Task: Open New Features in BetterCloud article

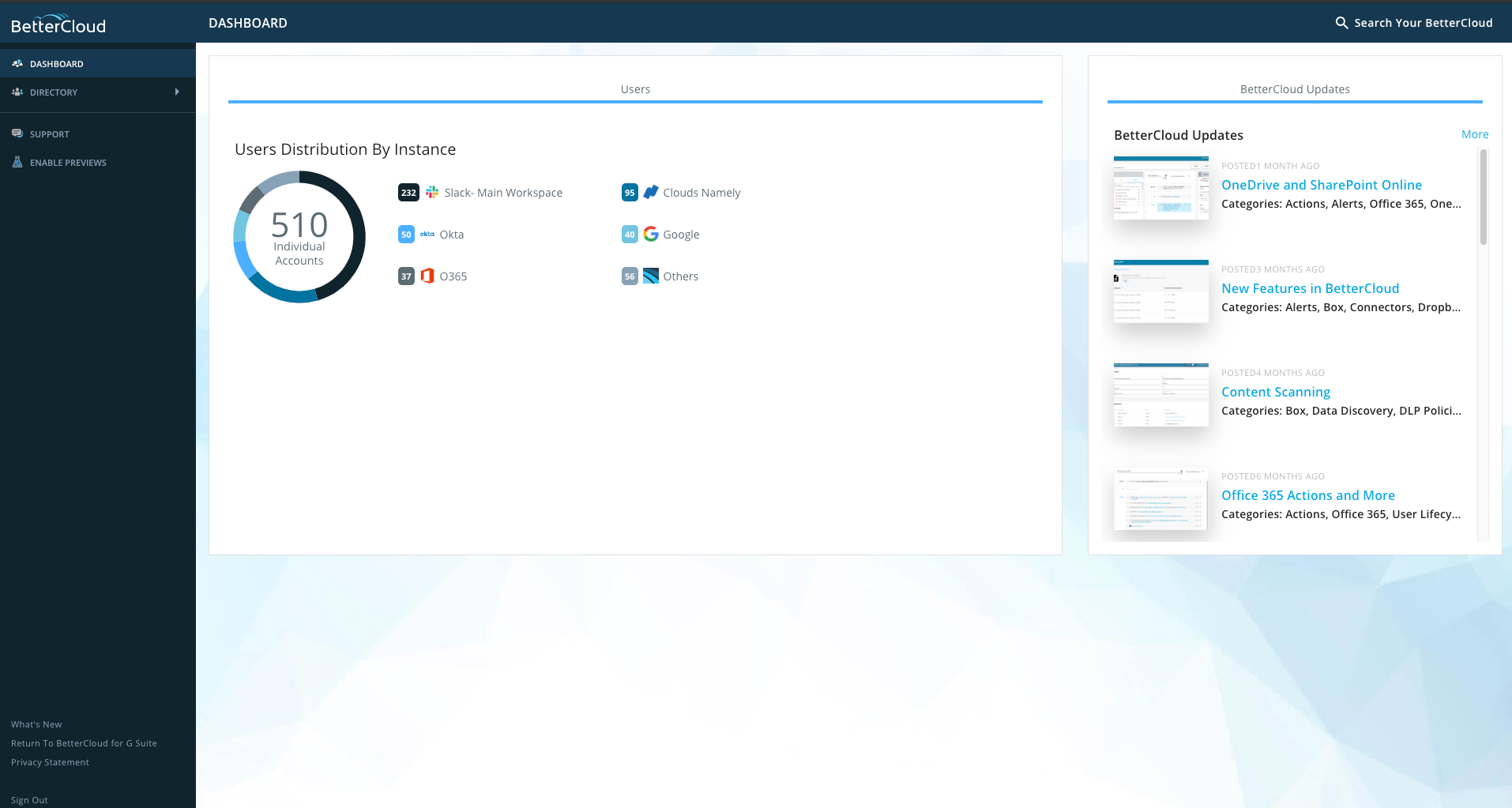Action: 1310,288
